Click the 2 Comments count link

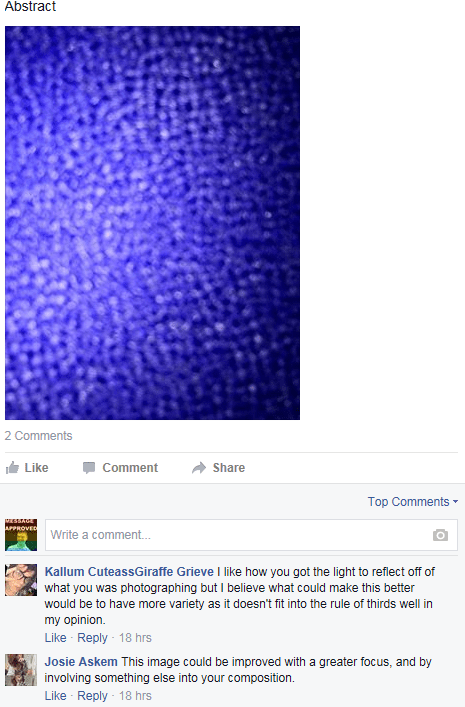pyautogui.click(x=38, y=436)
